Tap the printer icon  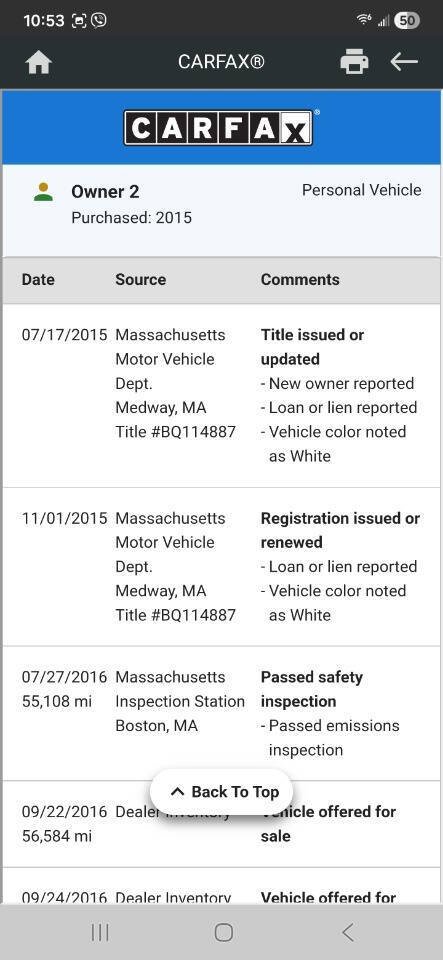click(354, 62)
